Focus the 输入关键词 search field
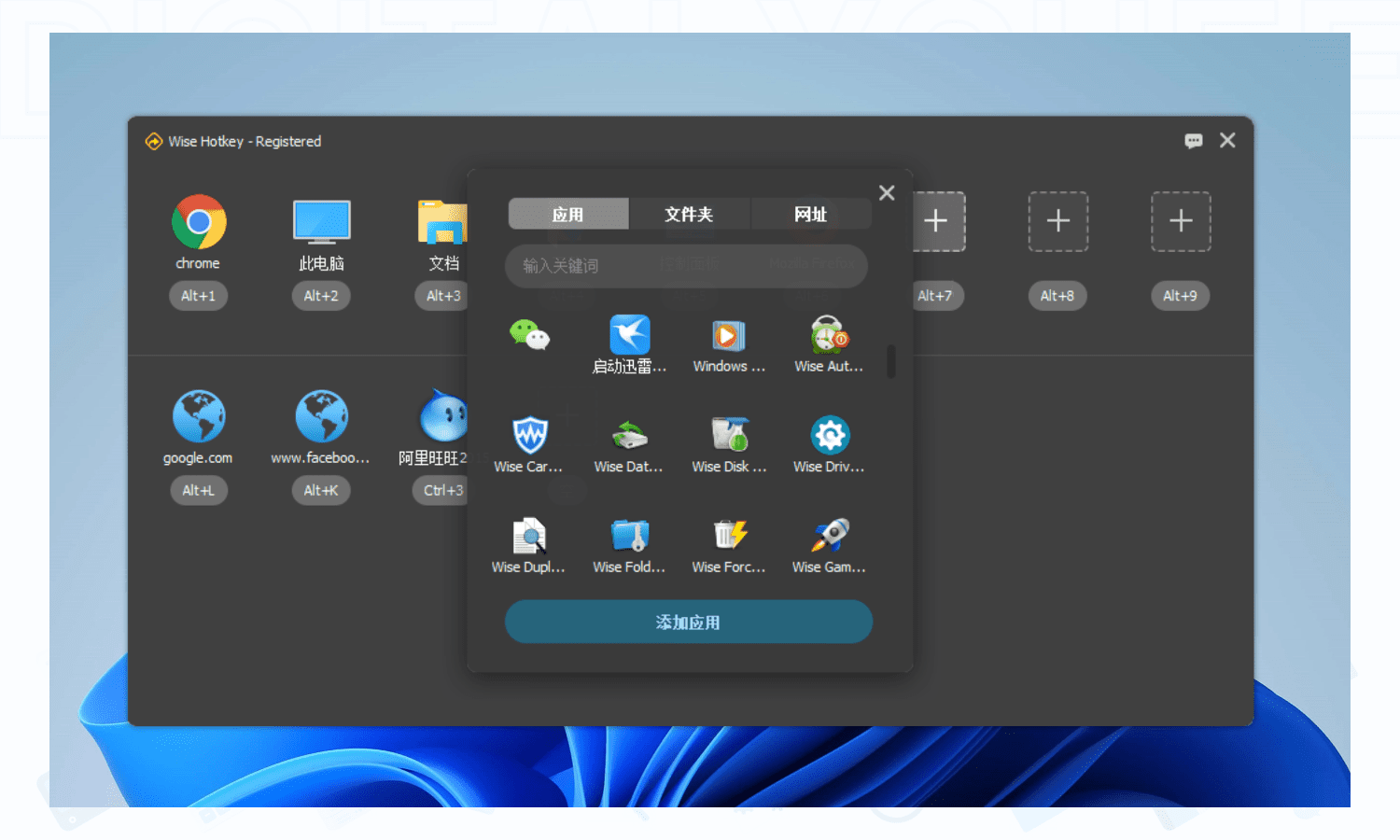This screenshot has width=1400, height=840. (686, 266)
